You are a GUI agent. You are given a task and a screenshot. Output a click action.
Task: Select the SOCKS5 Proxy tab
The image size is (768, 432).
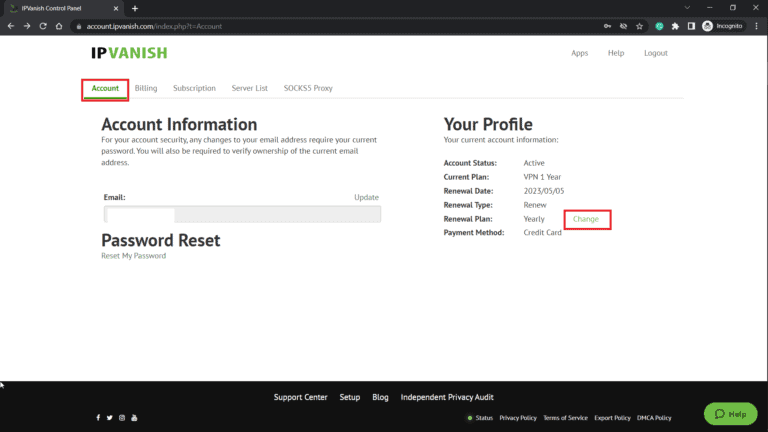tap(308, 88)
